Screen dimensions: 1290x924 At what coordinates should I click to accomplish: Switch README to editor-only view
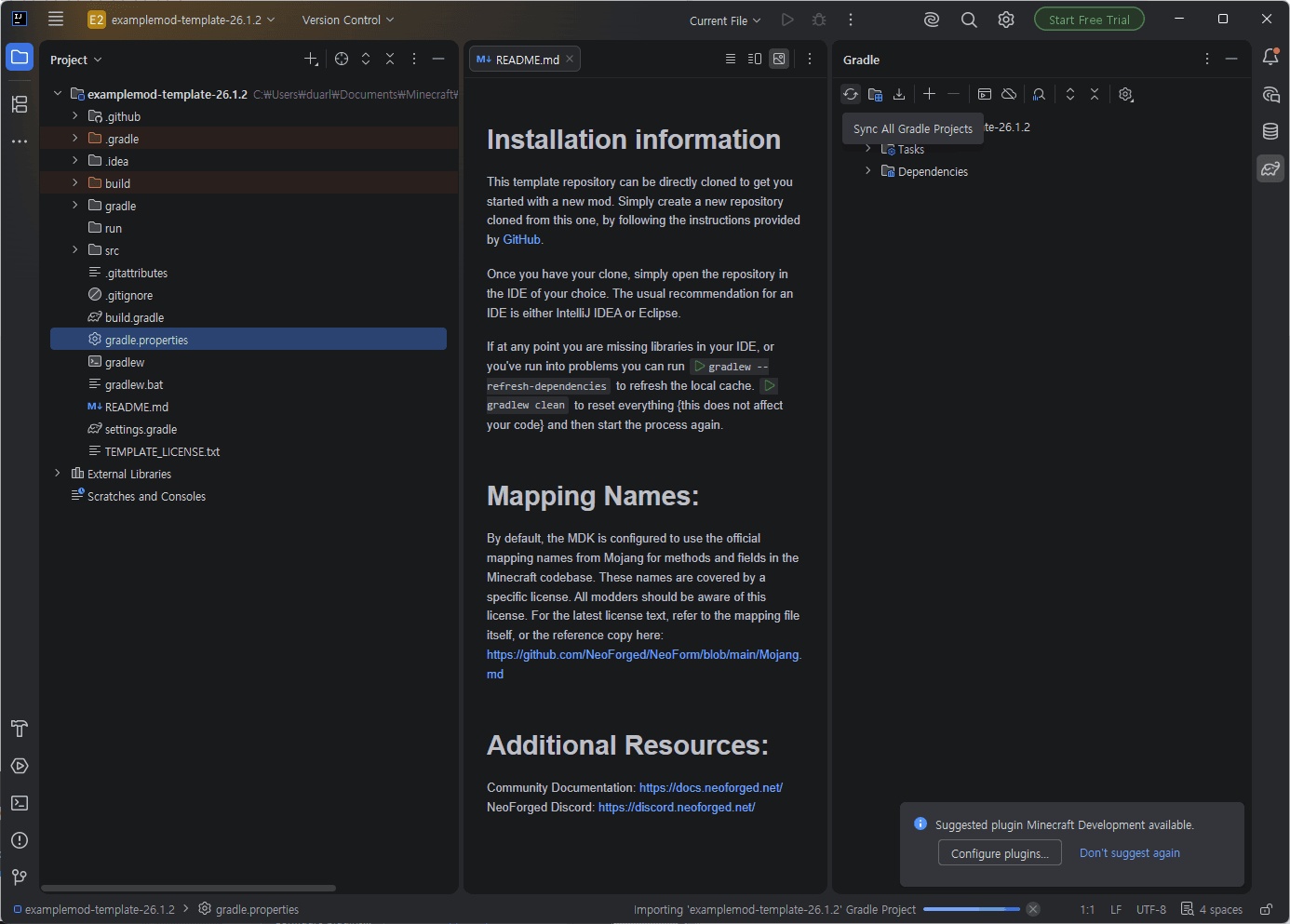coord(731,59)
